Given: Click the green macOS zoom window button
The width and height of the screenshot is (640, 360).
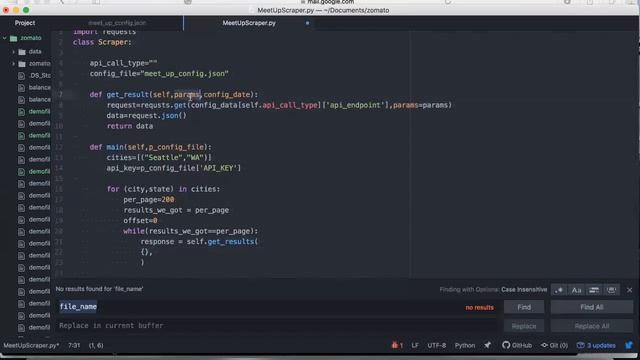Looking at the screenshot, I should [26, 10].
